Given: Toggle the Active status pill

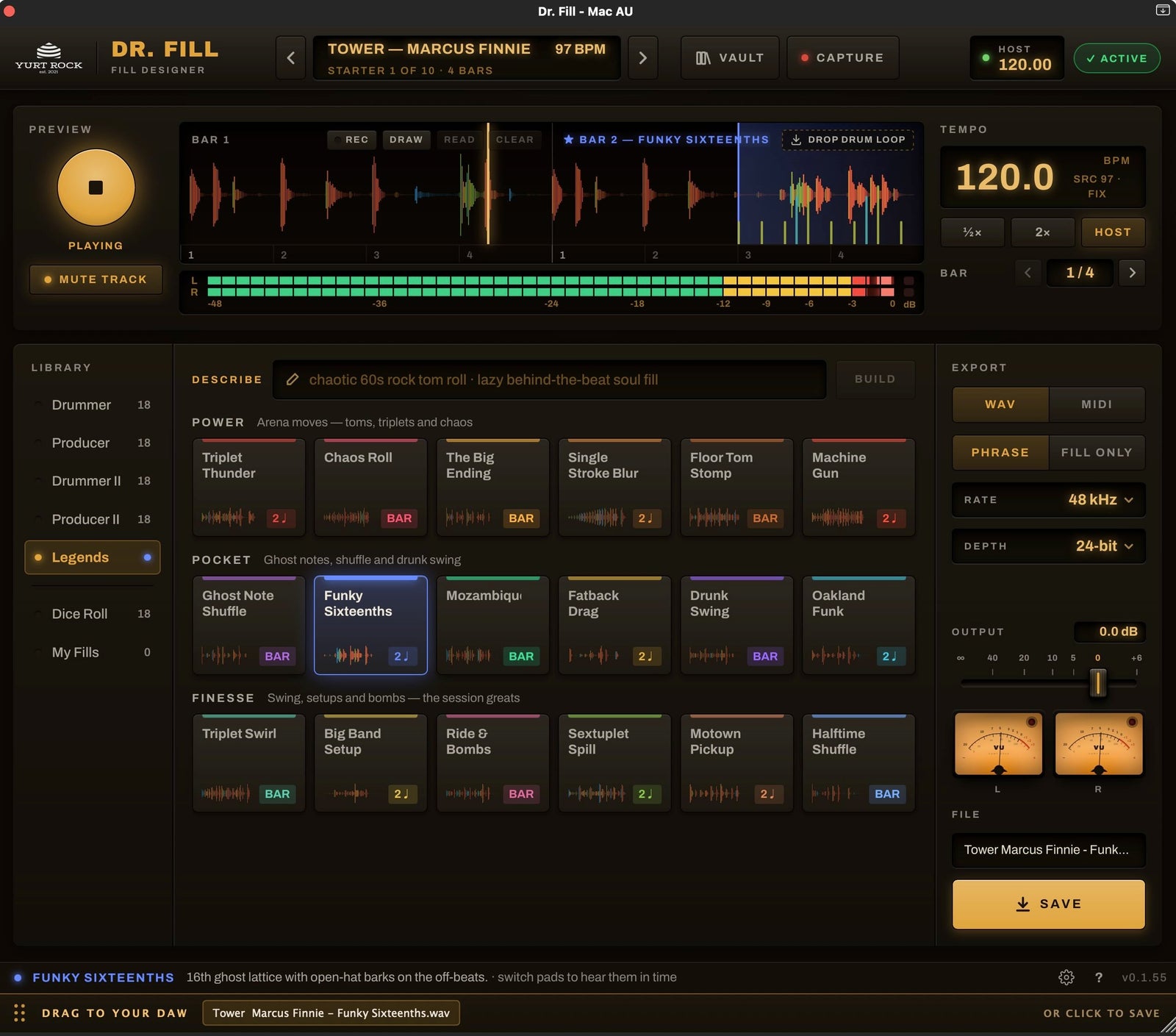Looking at the screenshot, I should [x=1116, y=58].
